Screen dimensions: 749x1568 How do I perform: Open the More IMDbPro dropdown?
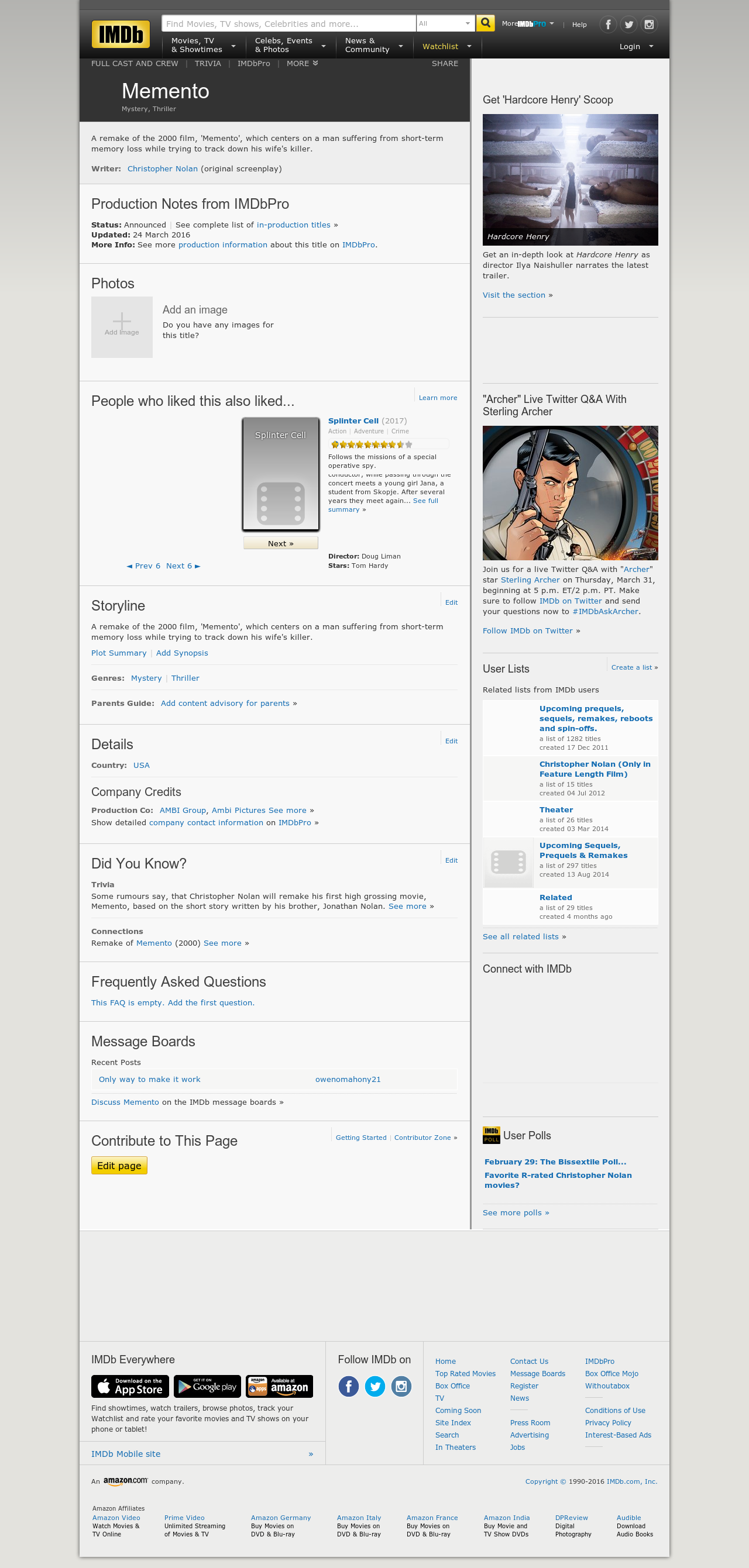[x=528, y=24]
